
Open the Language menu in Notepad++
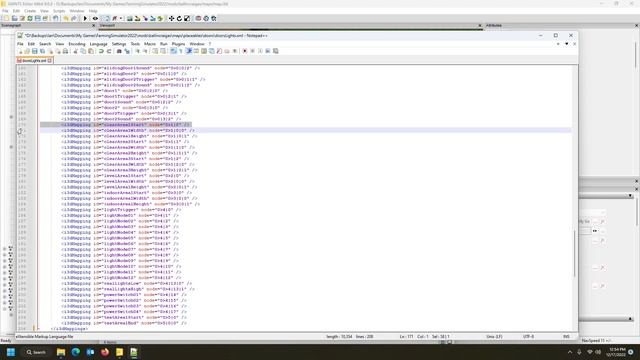coord(98,44)
